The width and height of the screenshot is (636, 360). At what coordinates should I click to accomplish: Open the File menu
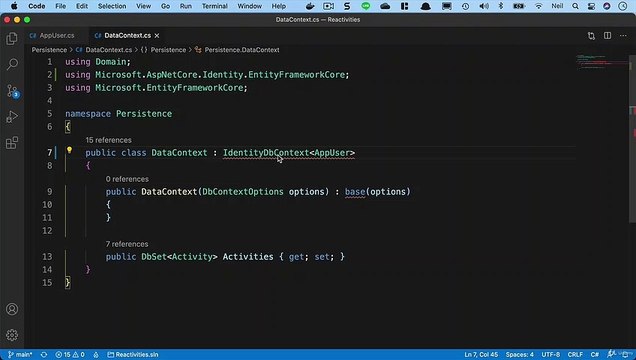pyautogui.click(x=60, y=6)
